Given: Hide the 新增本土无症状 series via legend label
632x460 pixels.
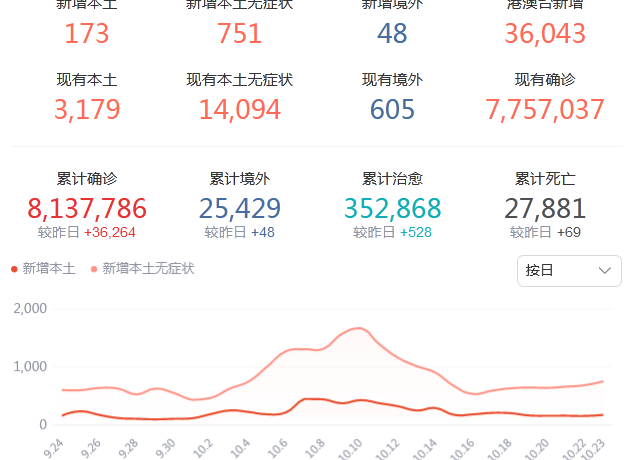Looking at the screenshot, I should 148,269.
